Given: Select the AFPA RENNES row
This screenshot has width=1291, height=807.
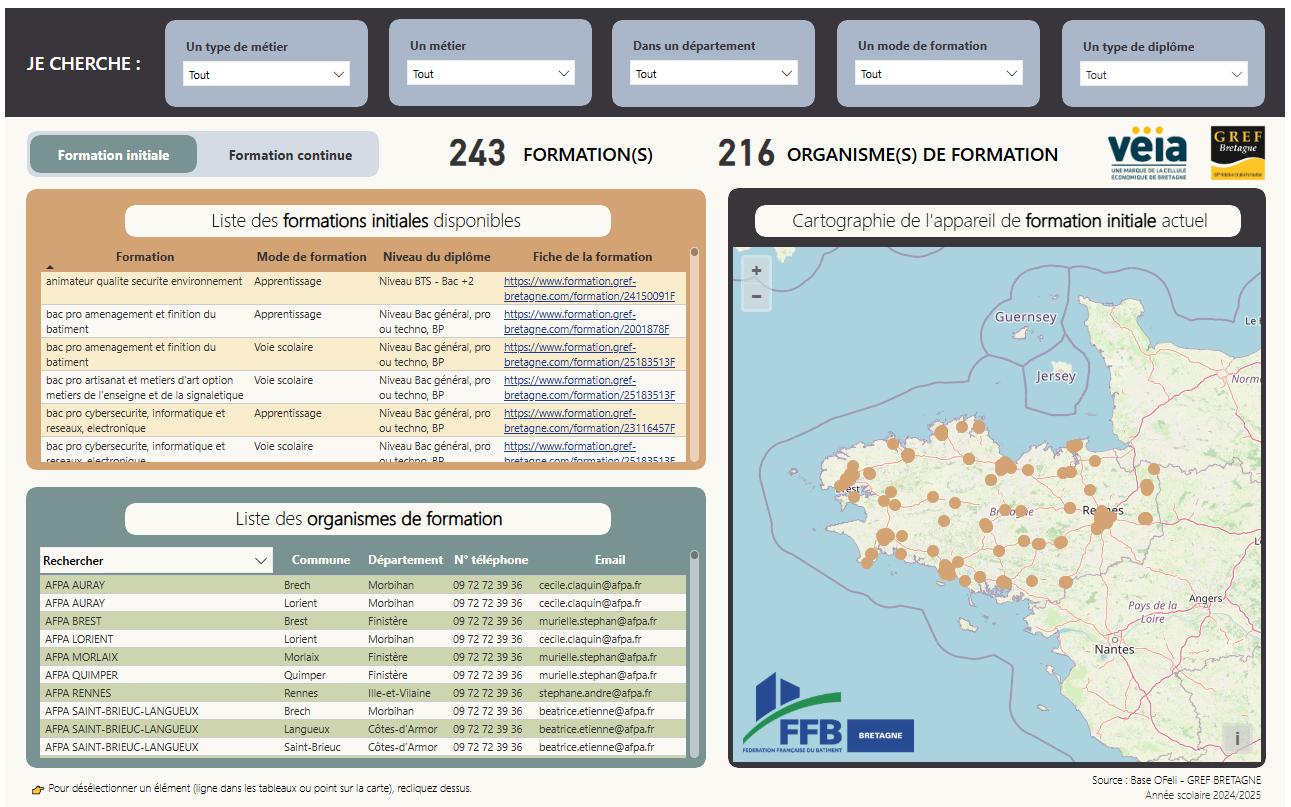Looking at the screenshot, I should pos(78,693).
